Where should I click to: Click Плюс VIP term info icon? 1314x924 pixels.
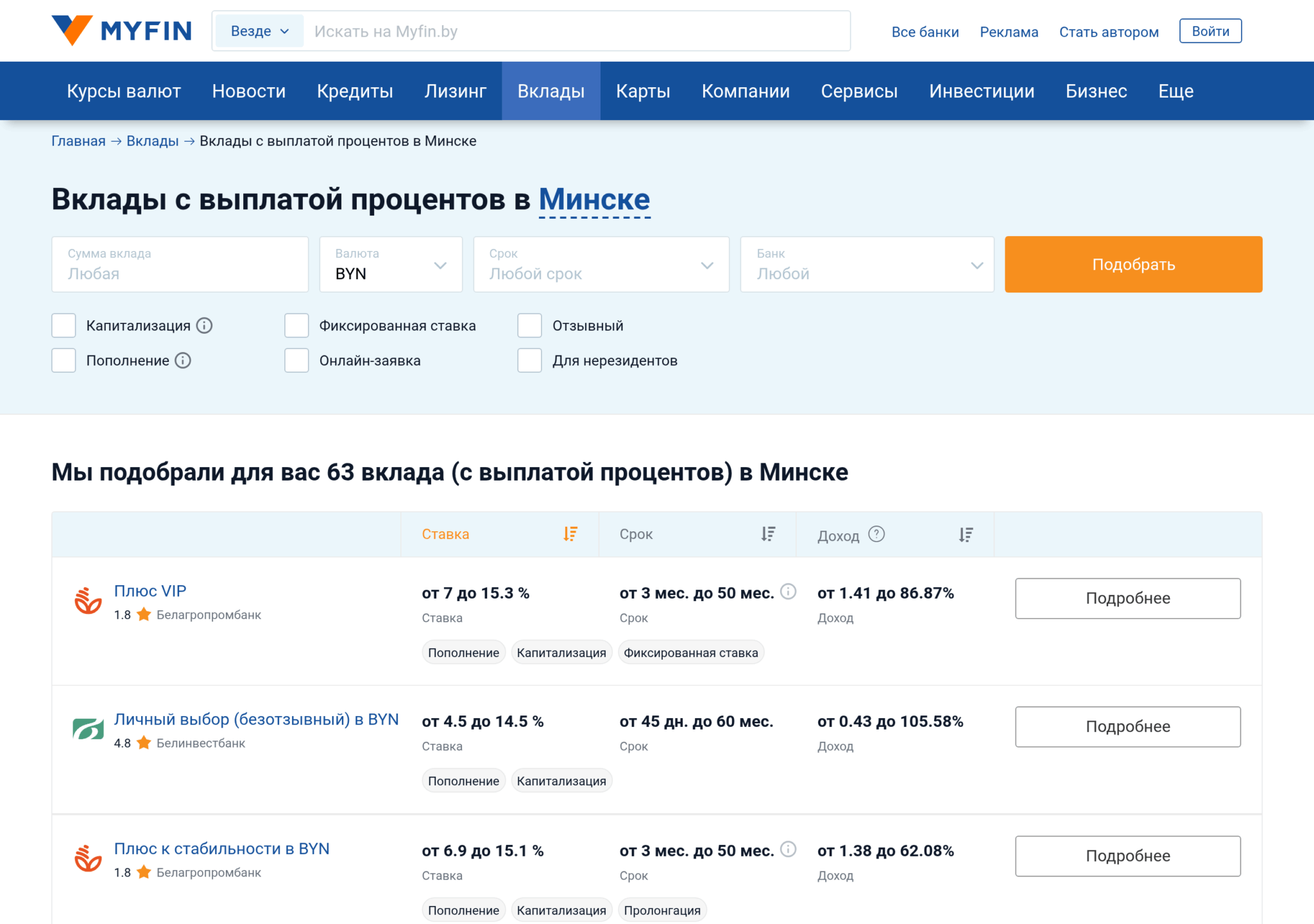point(789,592)
